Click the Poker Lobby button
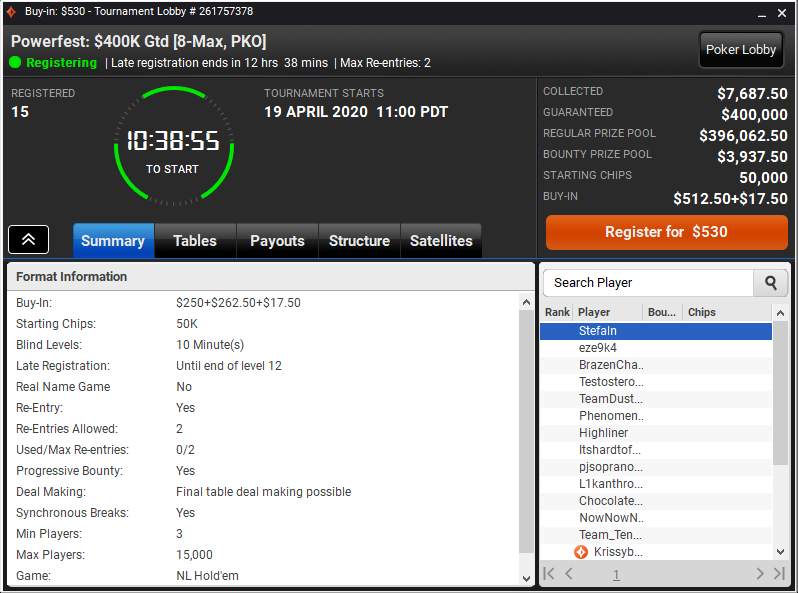This screenshot has height=593, width=798. 741,49
